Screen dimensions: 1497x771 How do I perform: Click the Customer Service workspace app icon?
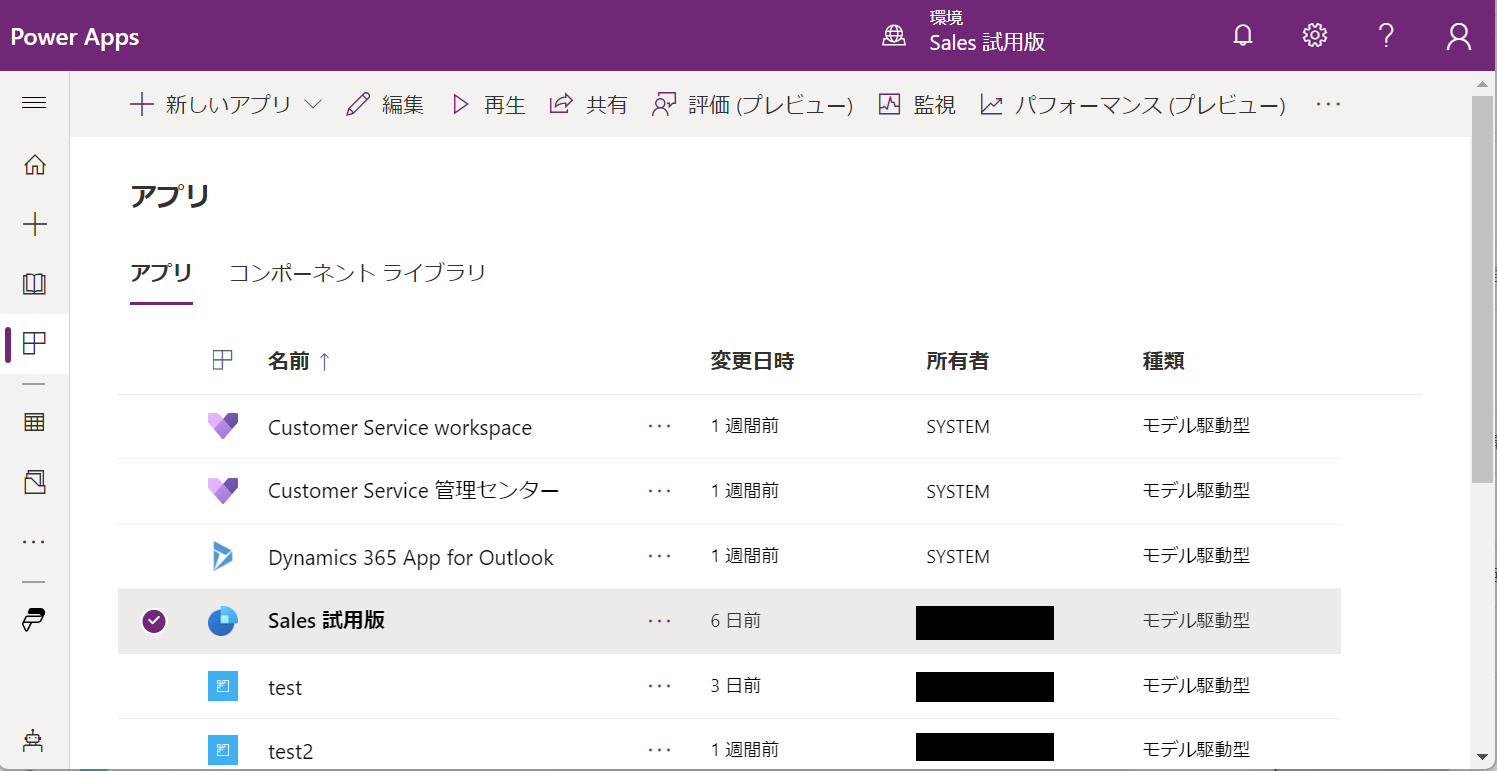[223, 427]
